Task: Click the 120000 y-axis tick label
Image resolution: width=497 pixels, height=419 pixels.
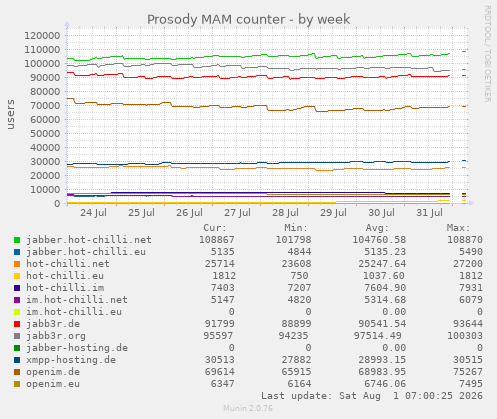Action: point(42,36)
